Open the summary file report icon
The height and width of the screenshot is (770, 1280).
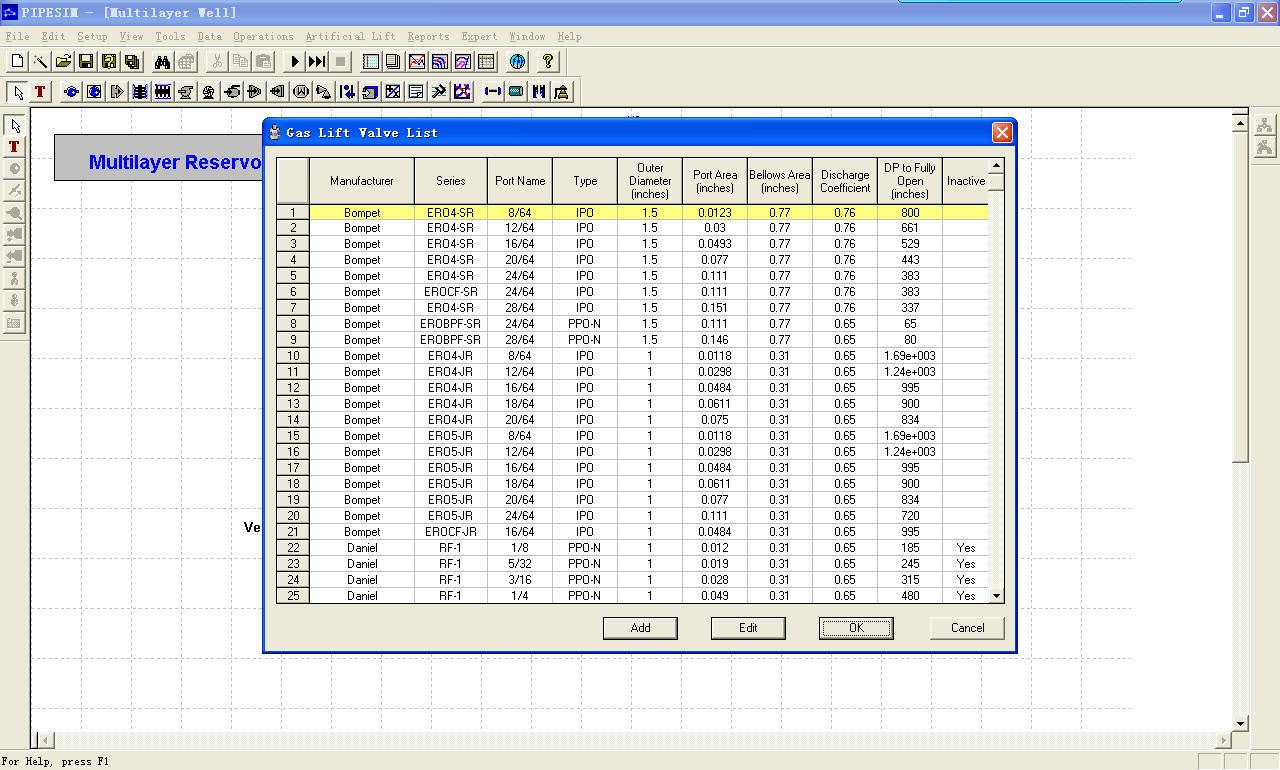pos(371,62)
